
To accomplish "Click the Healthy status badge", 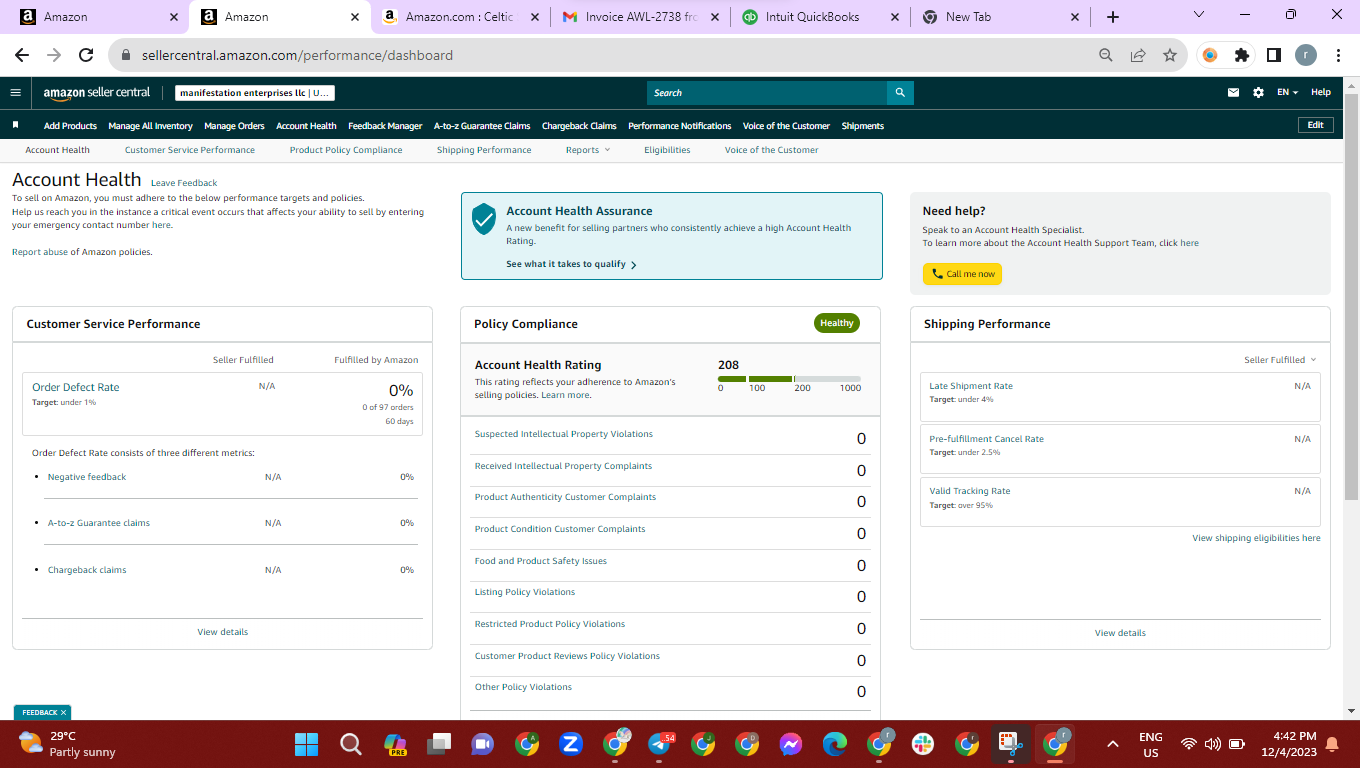I will [x=837, y=323].
